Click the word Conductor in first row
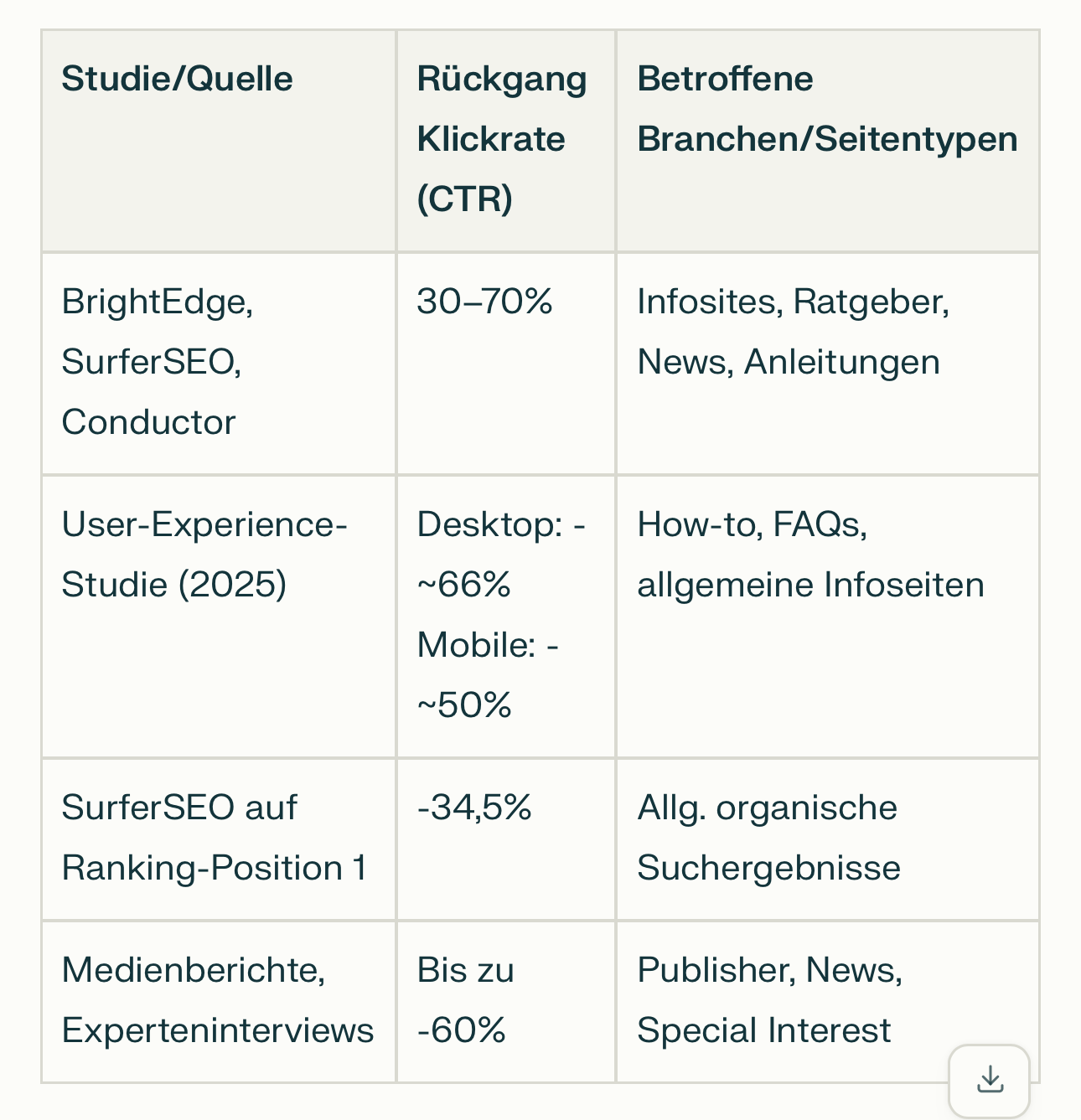The height and width of the screenshot is (1120, 1081). [x=148, y=422]
